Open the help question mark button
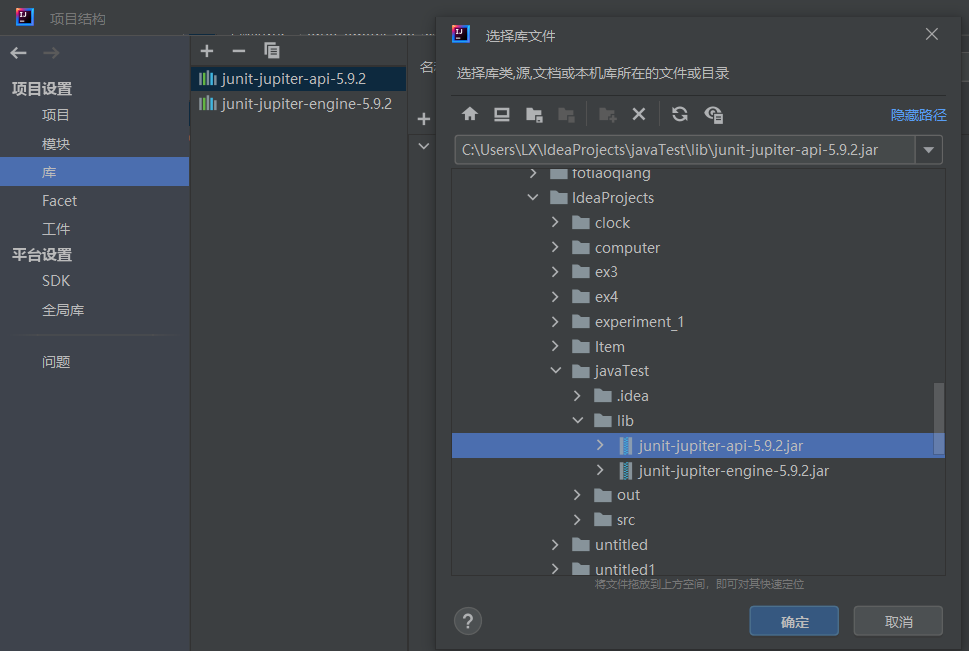Viewport: 969px width, 651px height. tap(468, 621)
